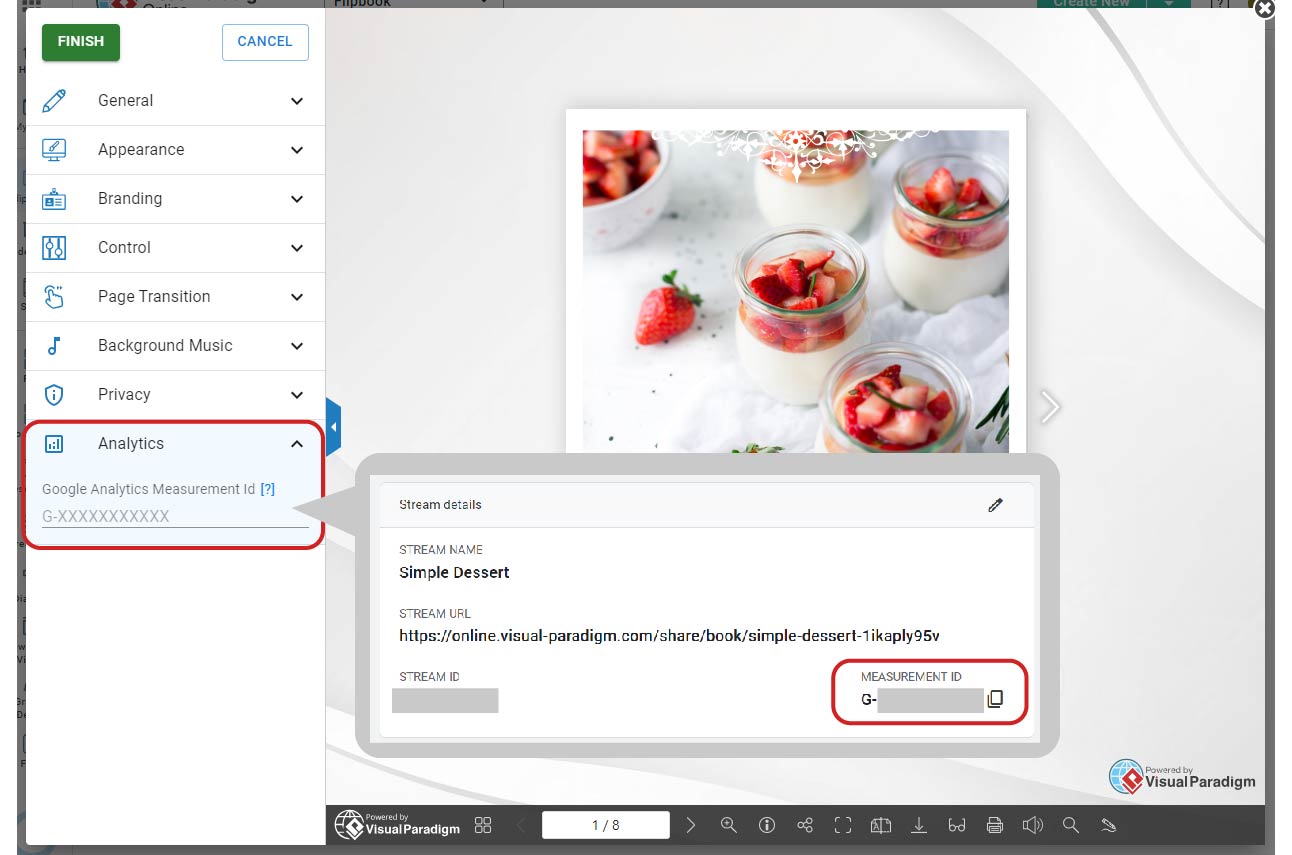Click the search icon in bottom toolbar

(1070, 825)
